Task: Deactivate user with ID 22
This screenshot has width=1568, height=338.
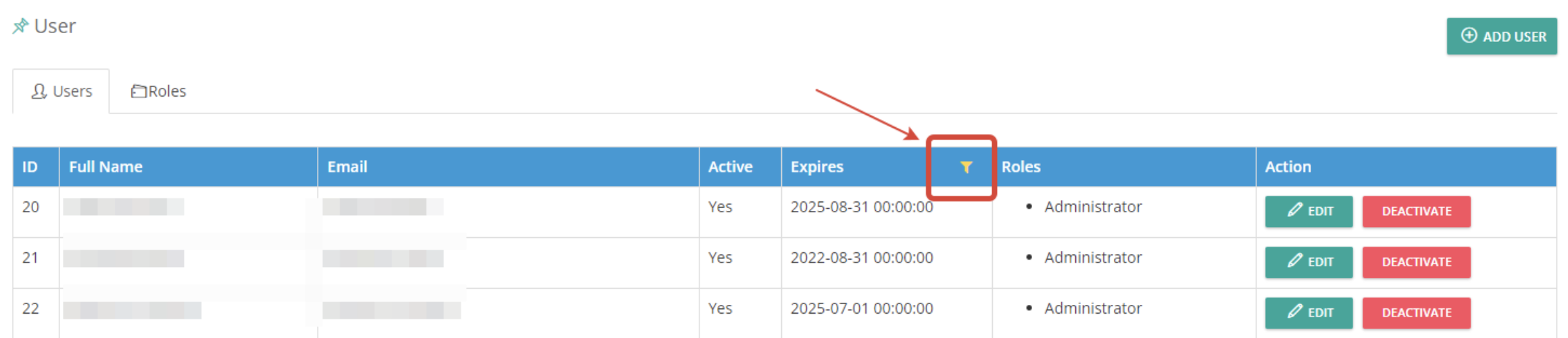Action: [x=1416, y=313]
